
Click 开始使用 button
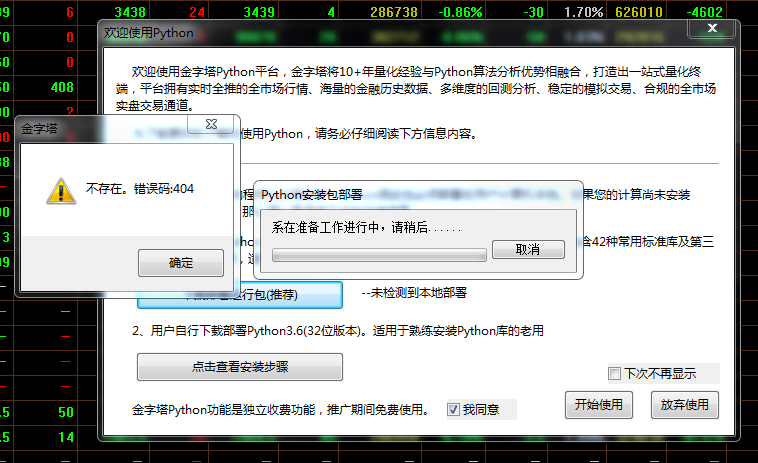[x=598, y=405]
